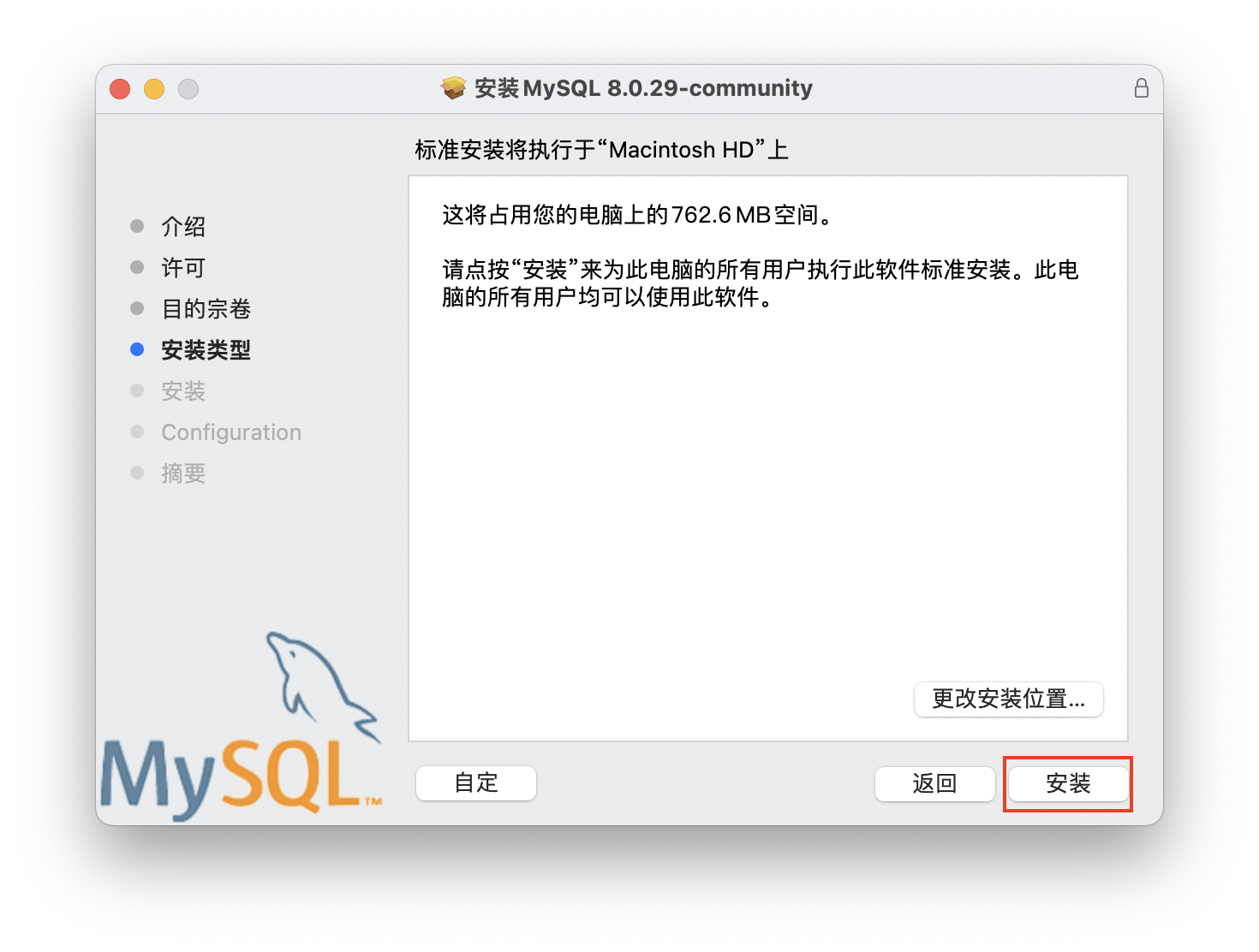Select the 目的宗卷 step in sidebar

206,308
